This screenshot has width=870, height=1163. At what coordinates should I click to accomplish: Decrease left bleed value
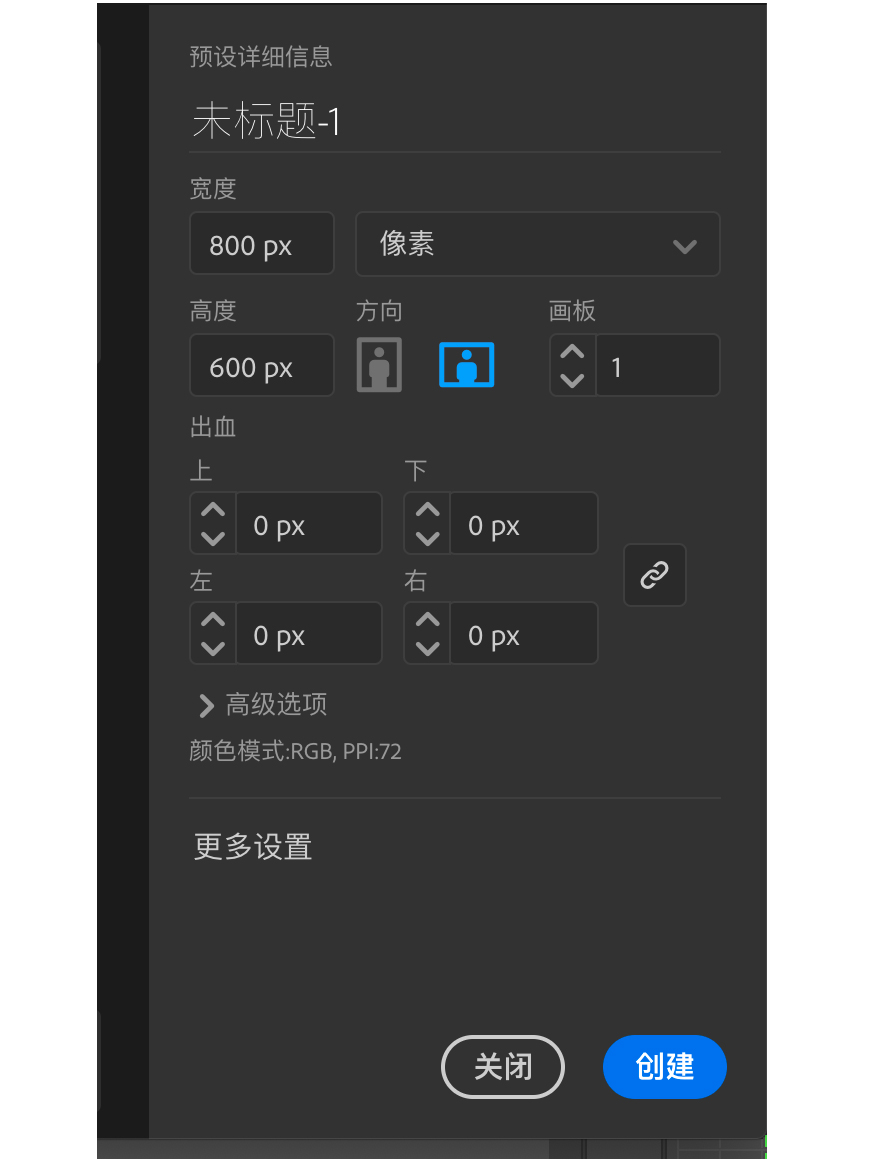[213, 648]
